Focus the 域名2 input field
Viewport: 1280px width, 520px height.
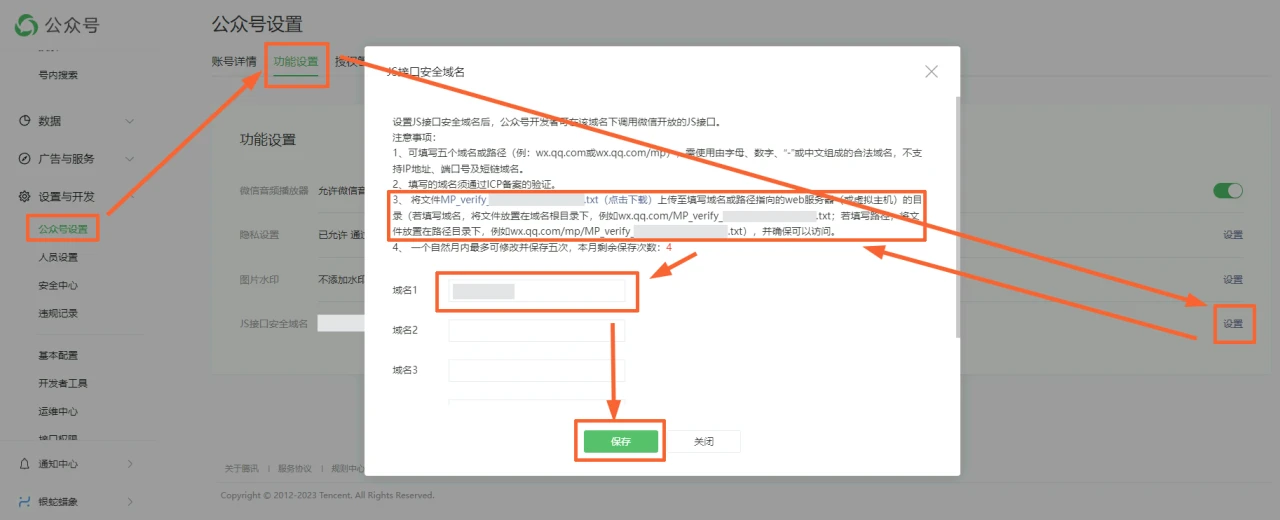pyautogui.click(x=536, y=331)
